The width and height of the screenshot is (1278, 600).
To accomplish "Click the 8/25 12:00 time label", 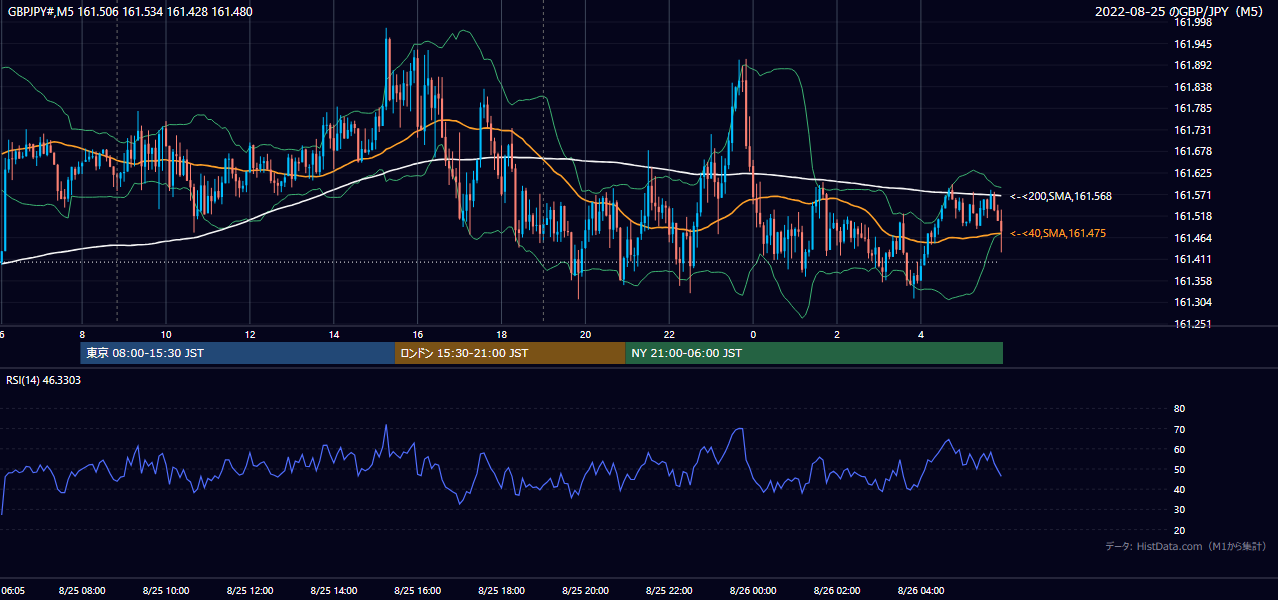I will click(250, 591).
